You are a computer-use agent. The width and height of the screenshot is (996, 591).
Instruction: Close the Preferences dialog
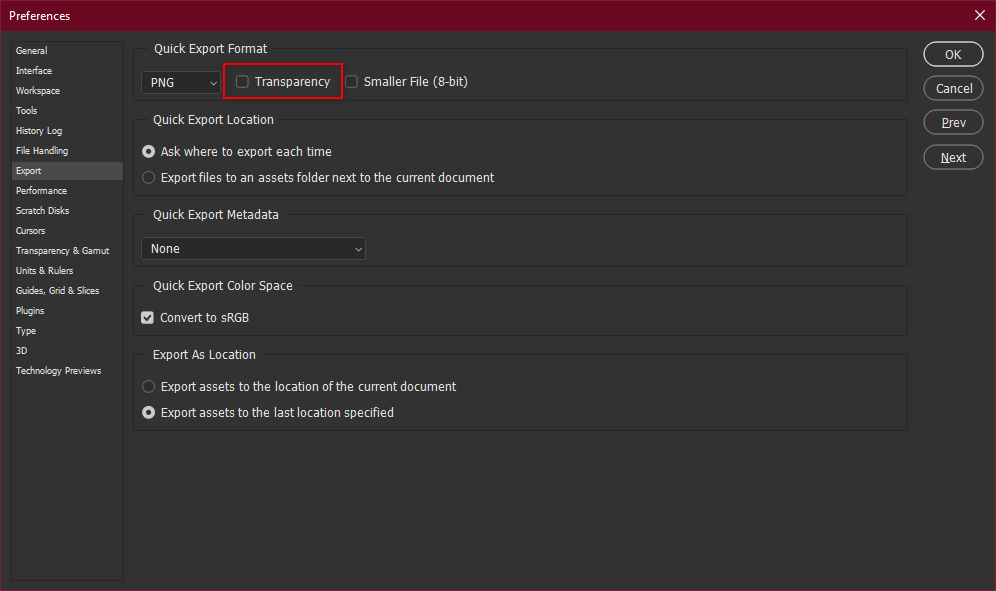[979, 15]
